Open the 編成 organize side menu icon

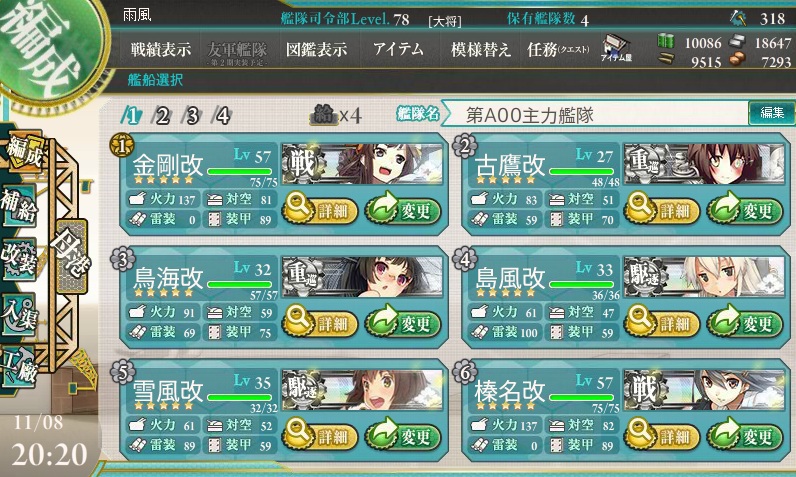pos(21,151)
